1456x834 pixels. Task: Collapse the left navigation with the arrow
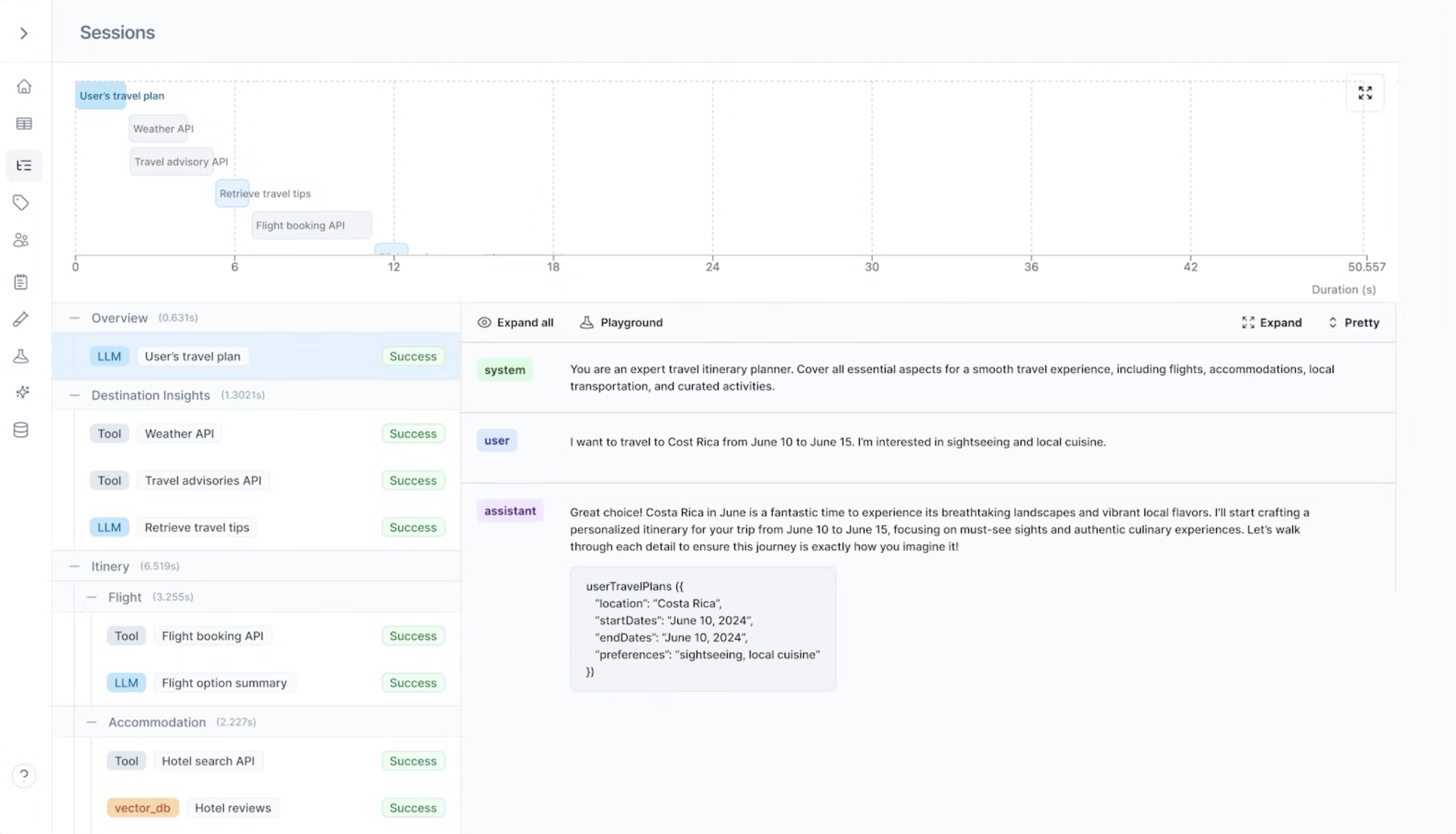[x=23, y=33]
